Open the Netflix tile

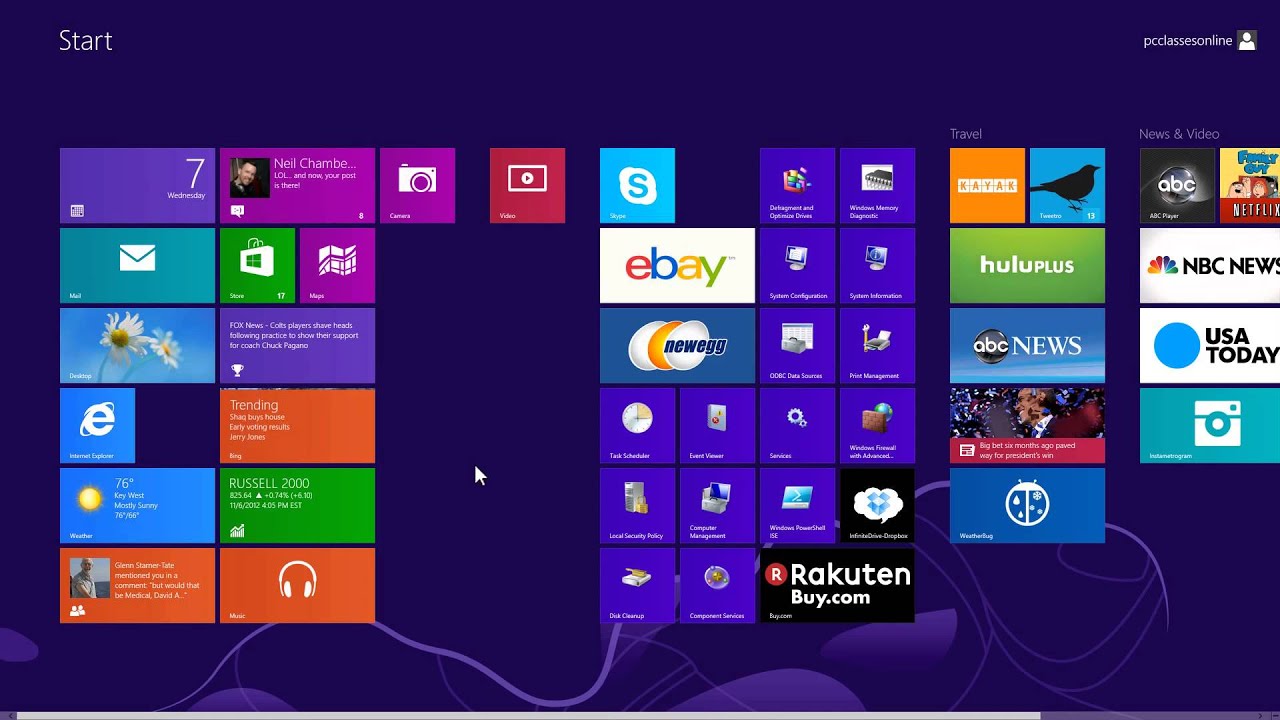click(x=1250, y=185)
